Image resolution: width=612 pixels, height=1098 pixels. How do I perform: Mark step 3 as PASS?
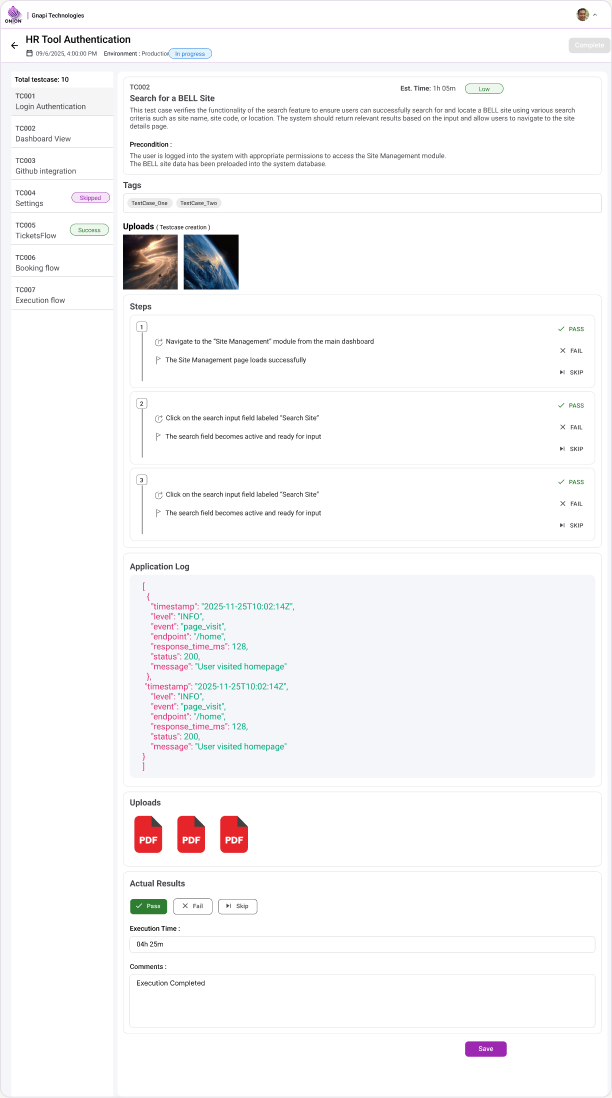[x=571, y=482]
